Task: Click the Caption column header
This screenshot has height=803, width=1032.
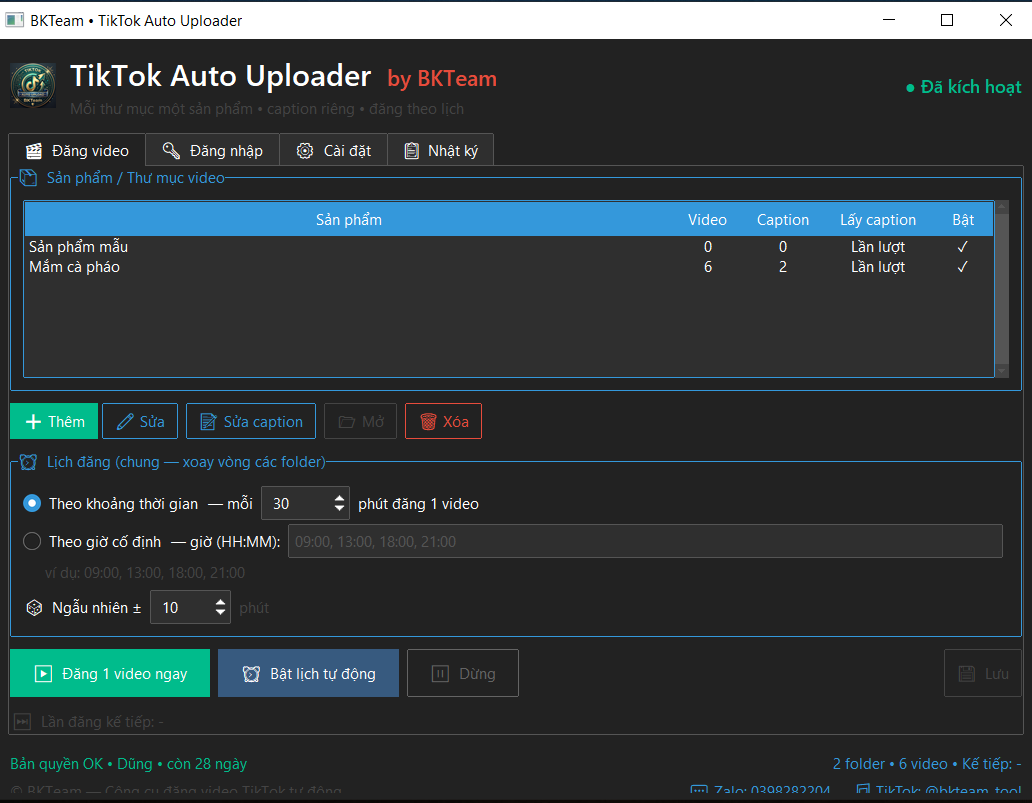Action: (x=783, y=220)
